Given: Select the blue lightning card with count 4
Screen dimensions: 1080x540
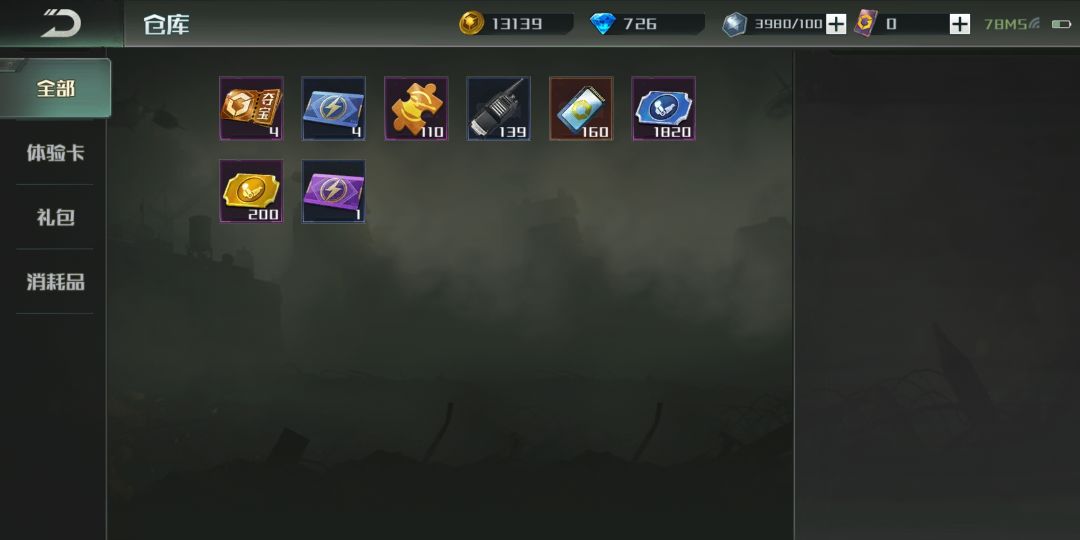Looking at the screenshot, I should [x=333, y=108].
